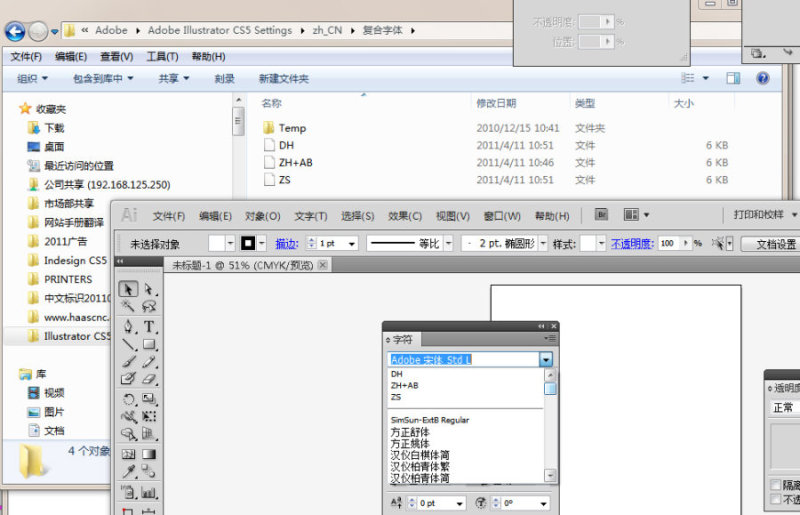
Task: Check the 不透 checkbox in transparency panel
Action: coord(776,499)
